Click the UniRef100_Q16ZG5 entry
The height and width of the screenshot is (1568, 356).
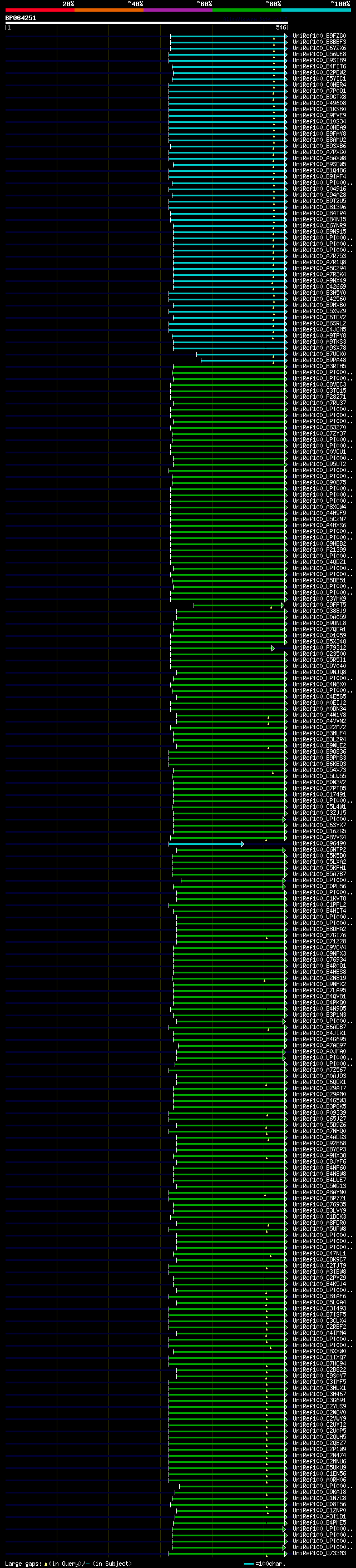point(319,831)
